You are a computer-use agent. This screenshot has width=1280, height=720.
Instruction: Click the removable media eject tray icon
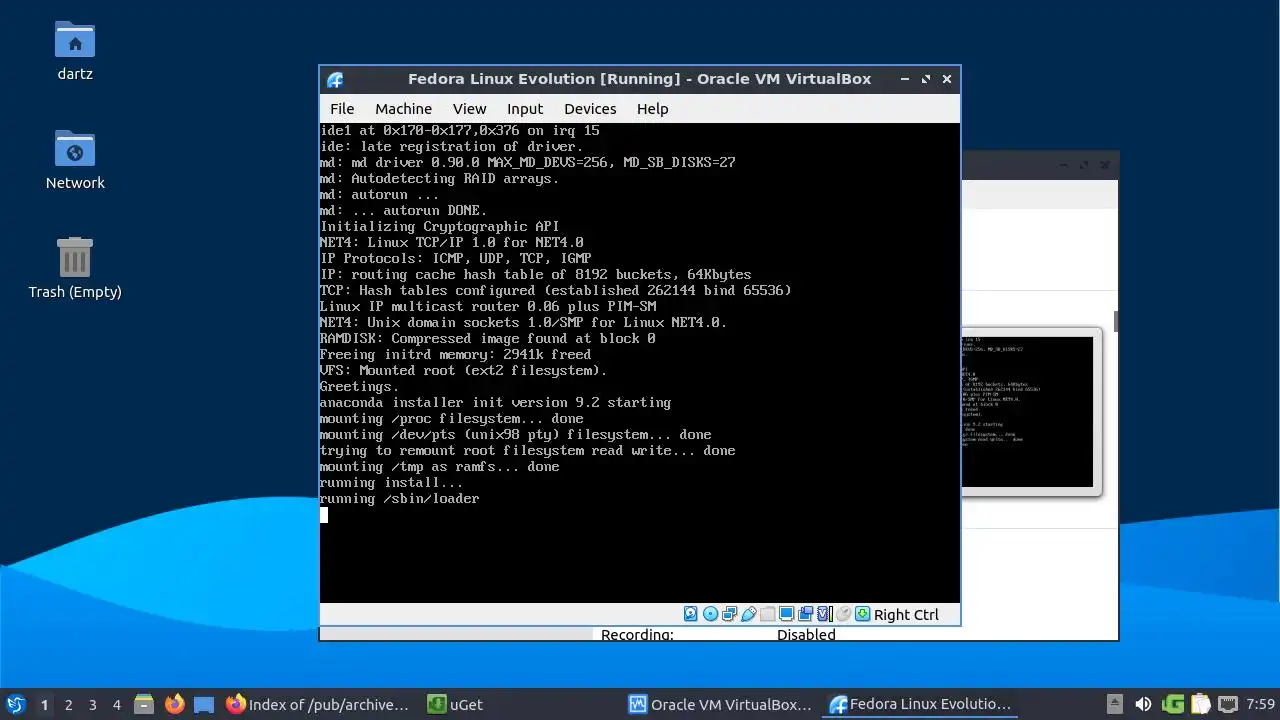(x=1115, y=704)
